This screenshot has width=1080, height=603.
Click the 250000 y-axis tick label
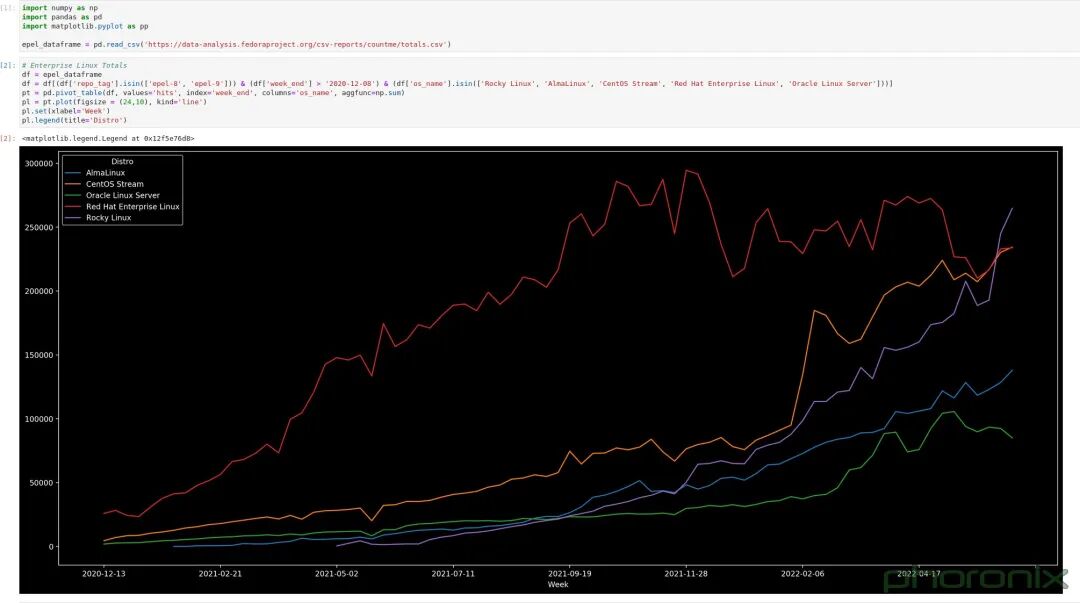(x=39, y=227)
